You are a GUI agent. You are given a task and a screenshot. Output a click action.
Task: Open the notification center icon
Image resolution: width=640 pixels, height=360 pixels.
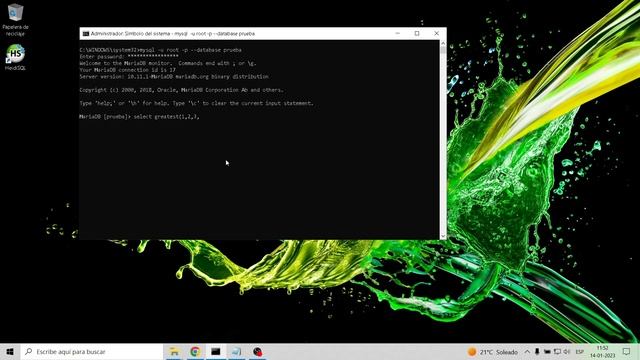[x=627, y=352]
